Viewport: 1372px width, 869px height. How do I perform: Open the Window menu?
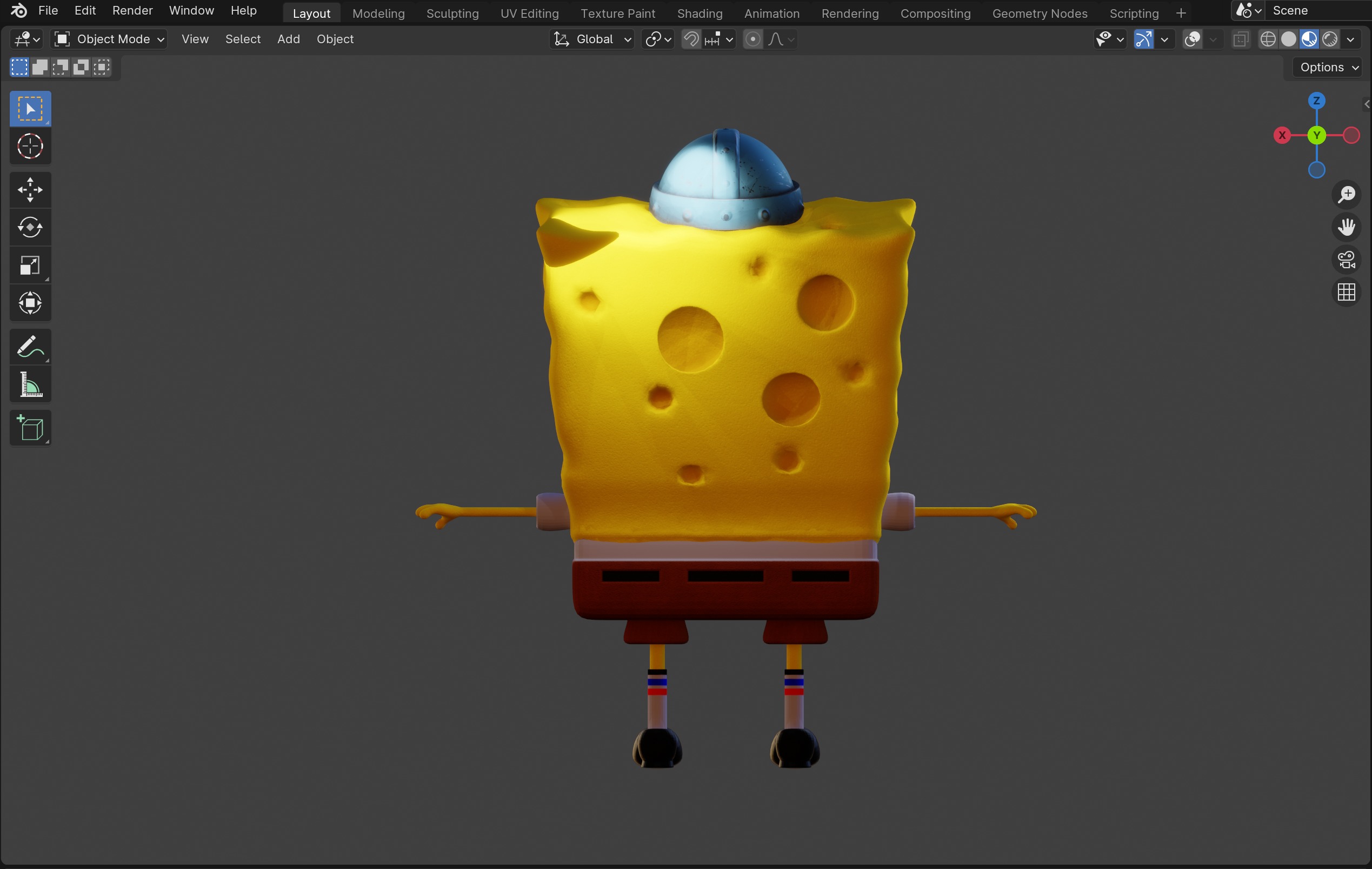(x=191, y=10)
